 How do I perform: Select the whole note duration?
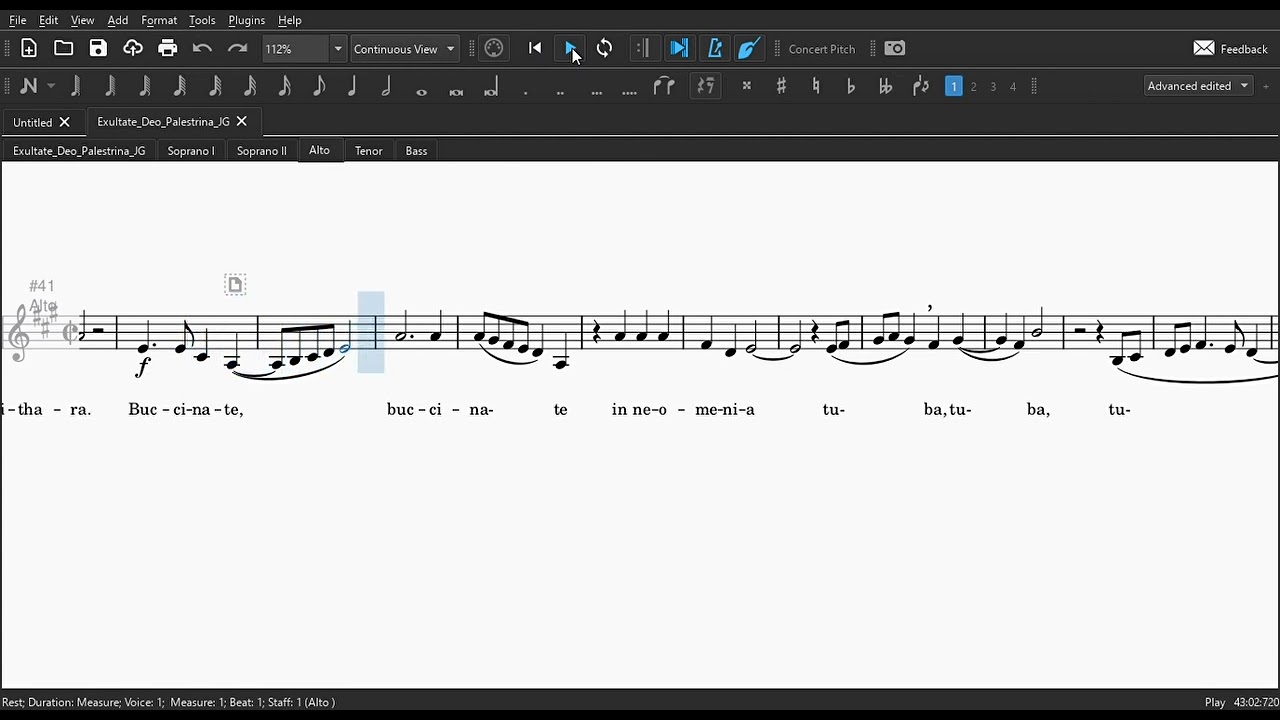click(x=421, y=91)
